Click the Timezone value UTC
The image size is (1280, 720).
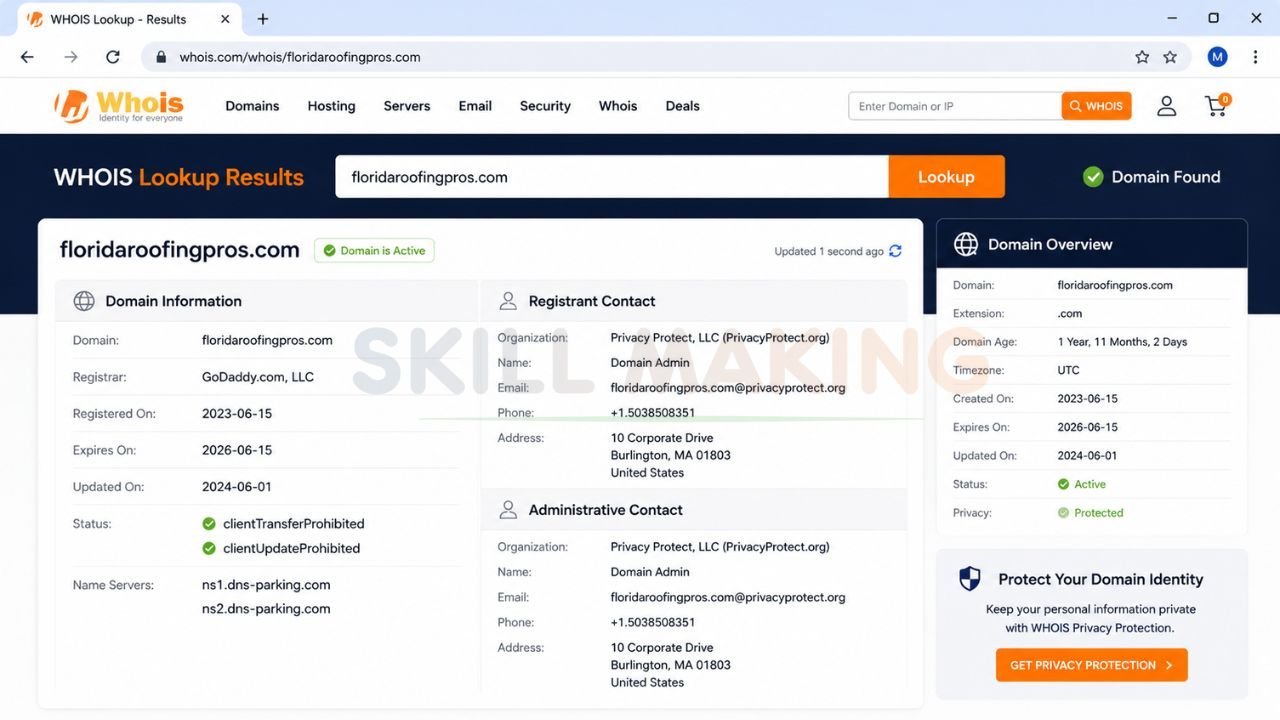click(x=1069, y=370)
